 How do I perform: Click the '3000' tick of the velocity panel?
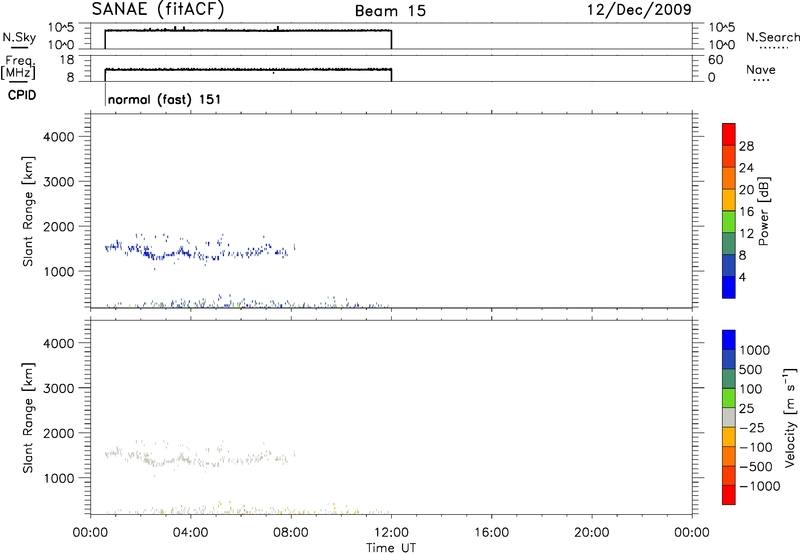coord(59,388)
